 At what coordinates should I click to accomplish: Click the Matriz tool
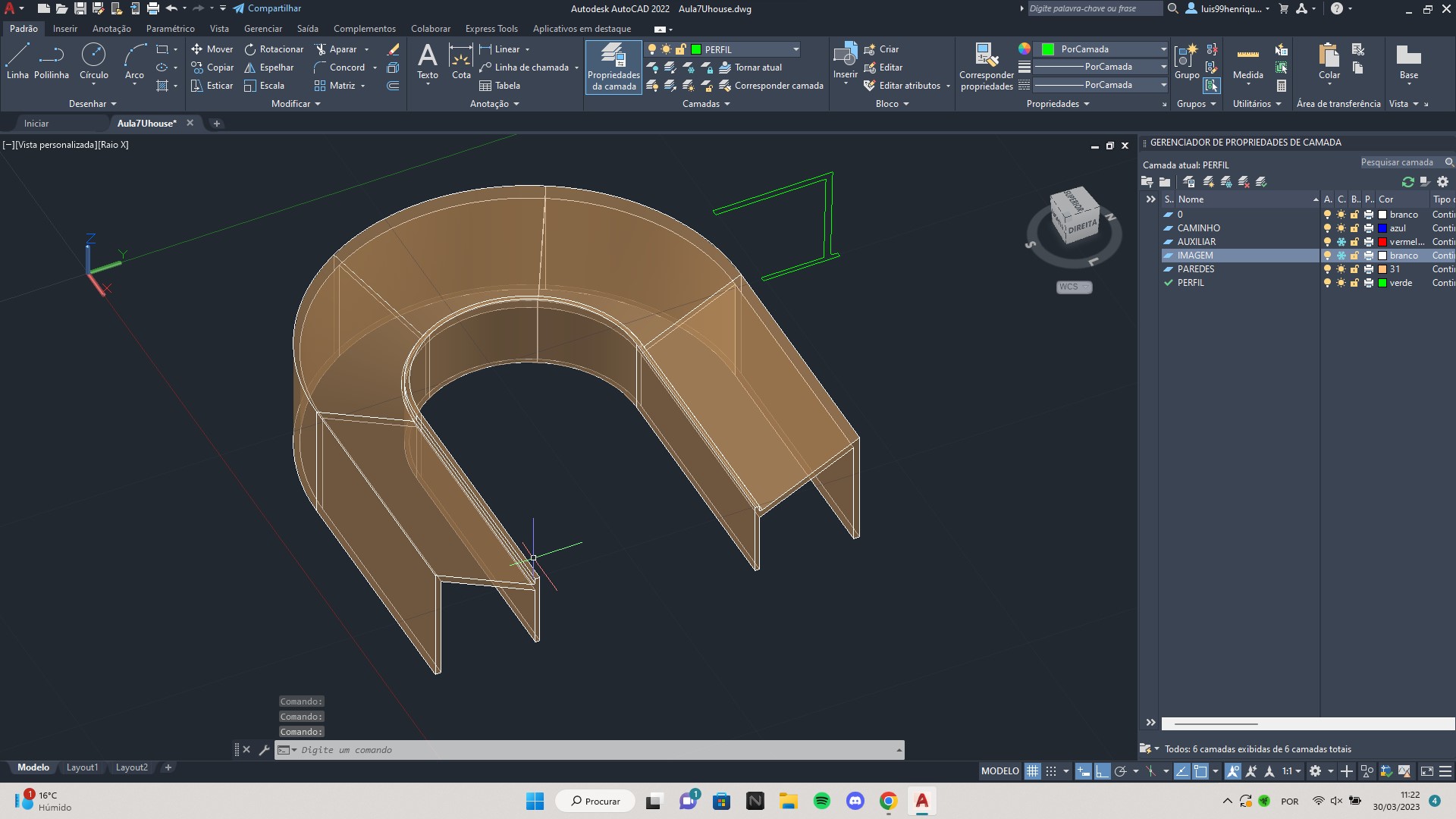click(x=335, y=86)
